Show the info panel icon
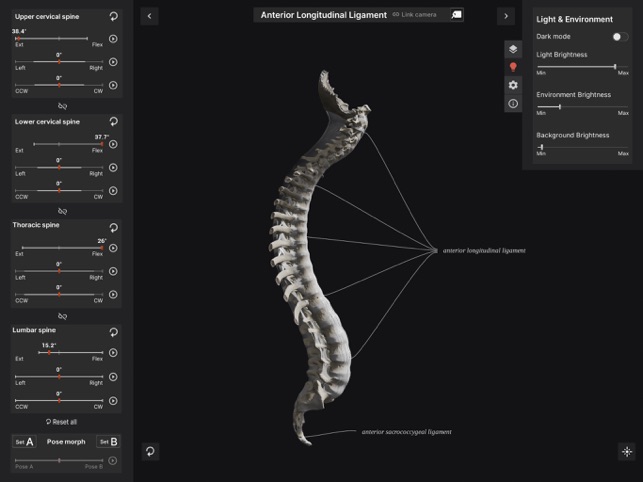Image resolution: width=643 pixels, height=482 pixels. pos(513,103)
